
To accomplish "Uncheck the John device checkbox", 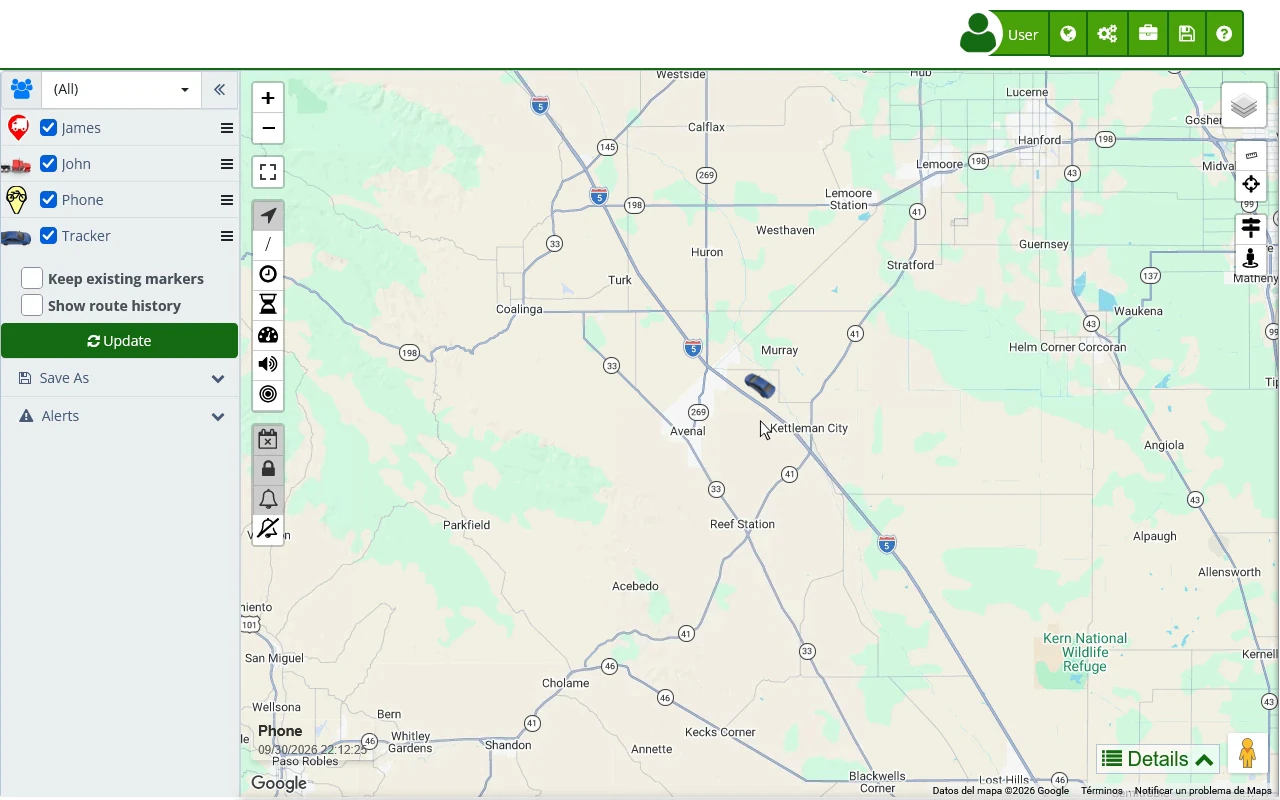I will click(48, 164).
